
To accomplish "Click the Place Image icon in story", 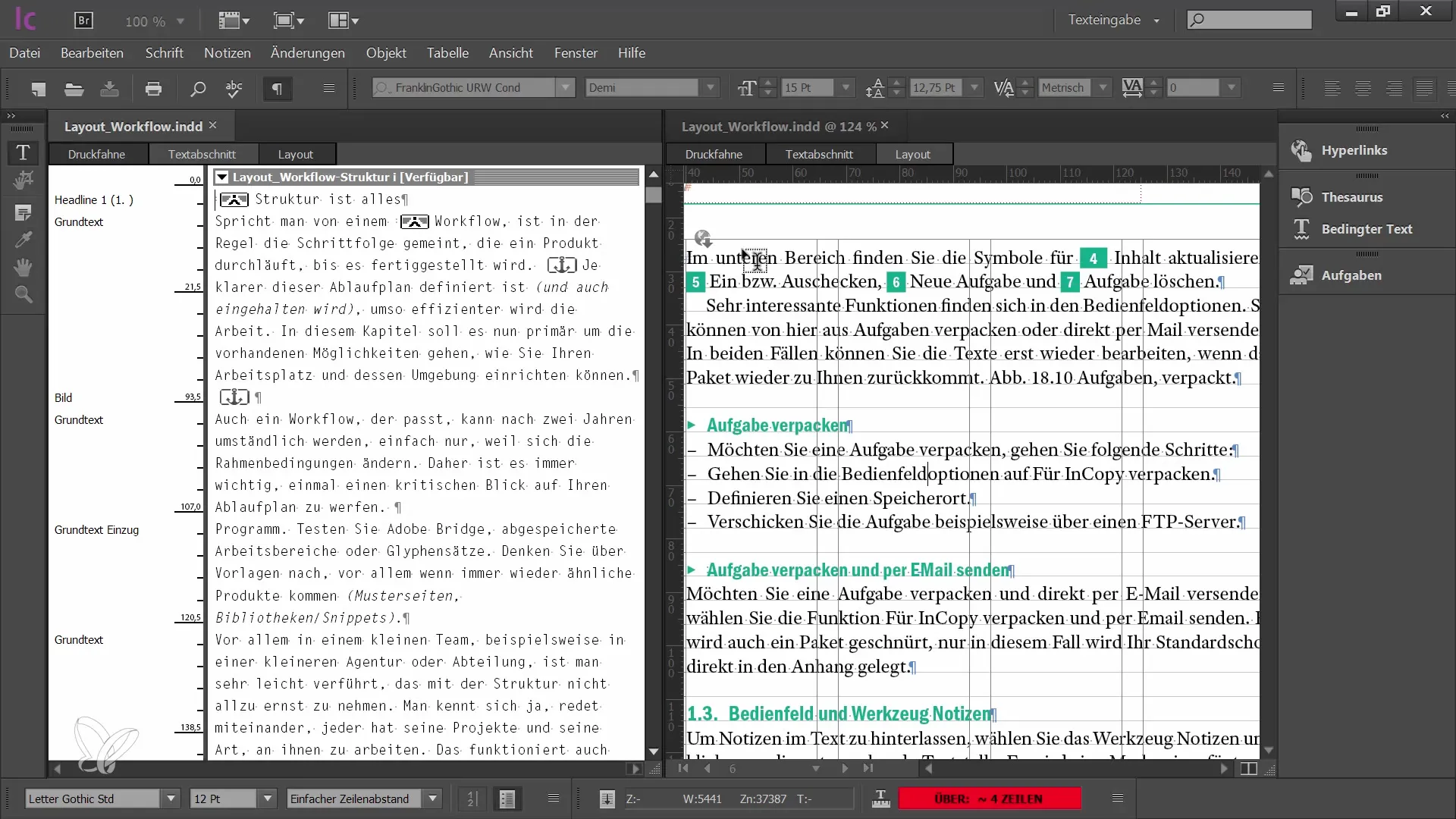I will pyautogui.click(x=233, y=199).
